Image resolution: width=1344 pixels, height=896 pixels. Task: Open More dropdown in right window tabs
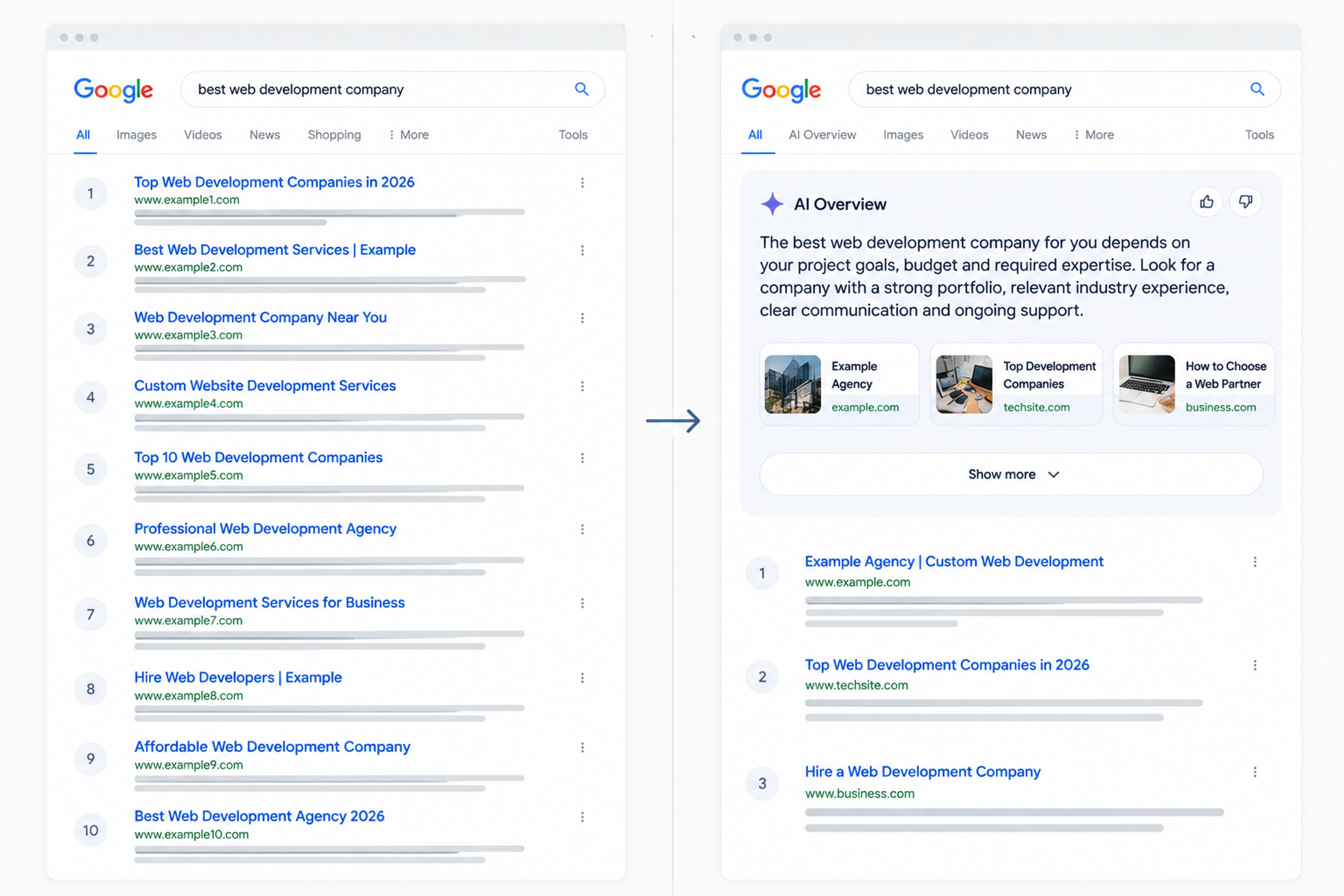click(1094, 135)
